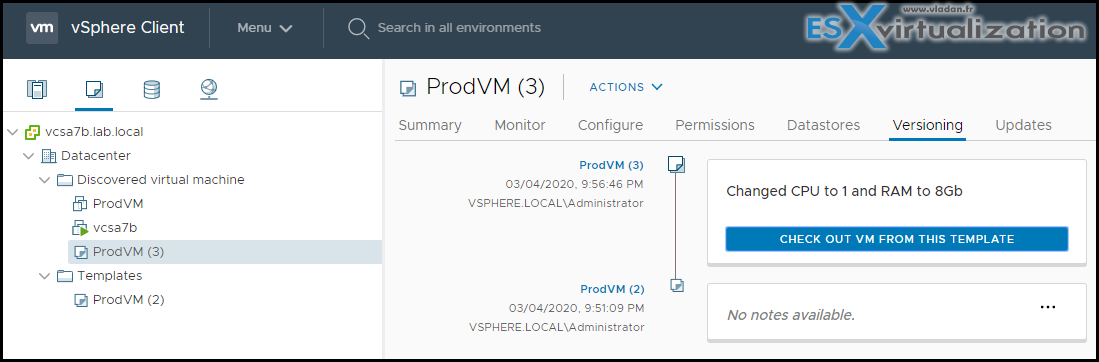Click VSPHERE.LOCAL\Administrator under ProdVM (3)
The image size is (1099, 362).
click(x=556, y=203)
